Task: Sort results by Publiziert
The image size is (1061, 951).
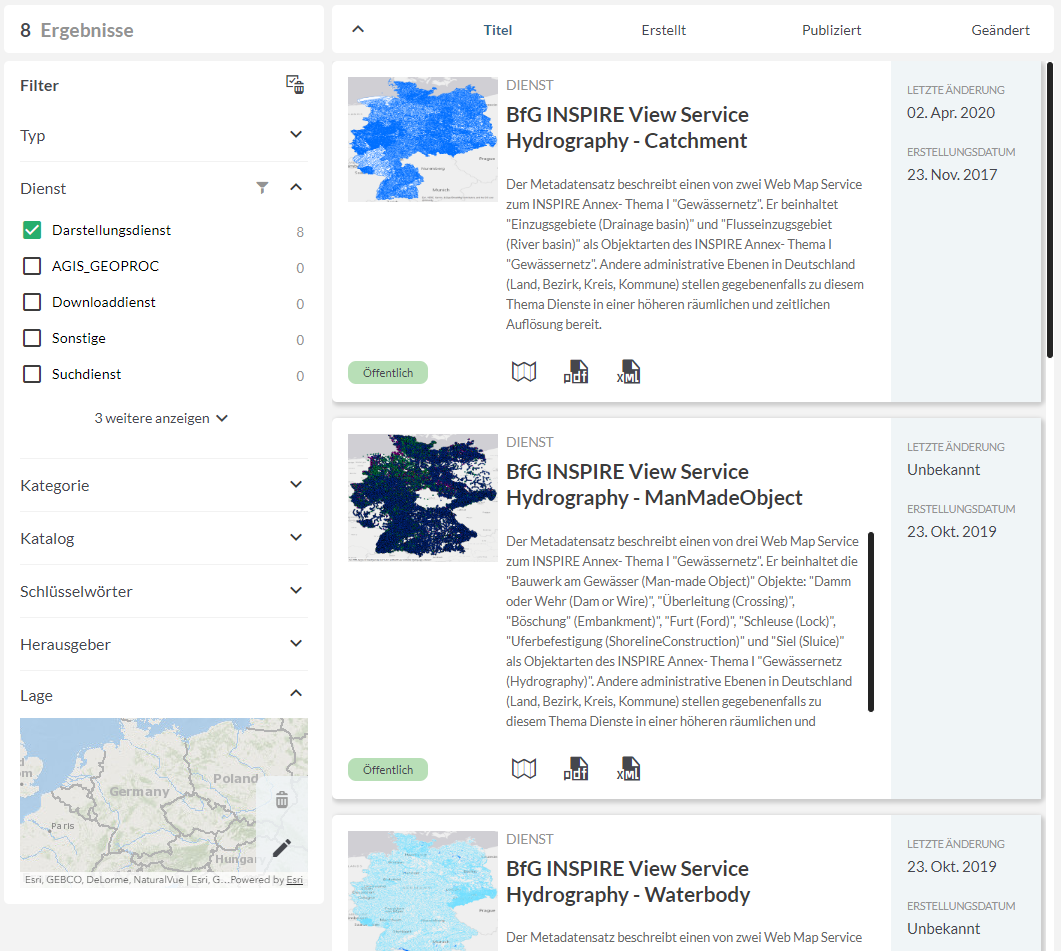Action: (831, 30)
